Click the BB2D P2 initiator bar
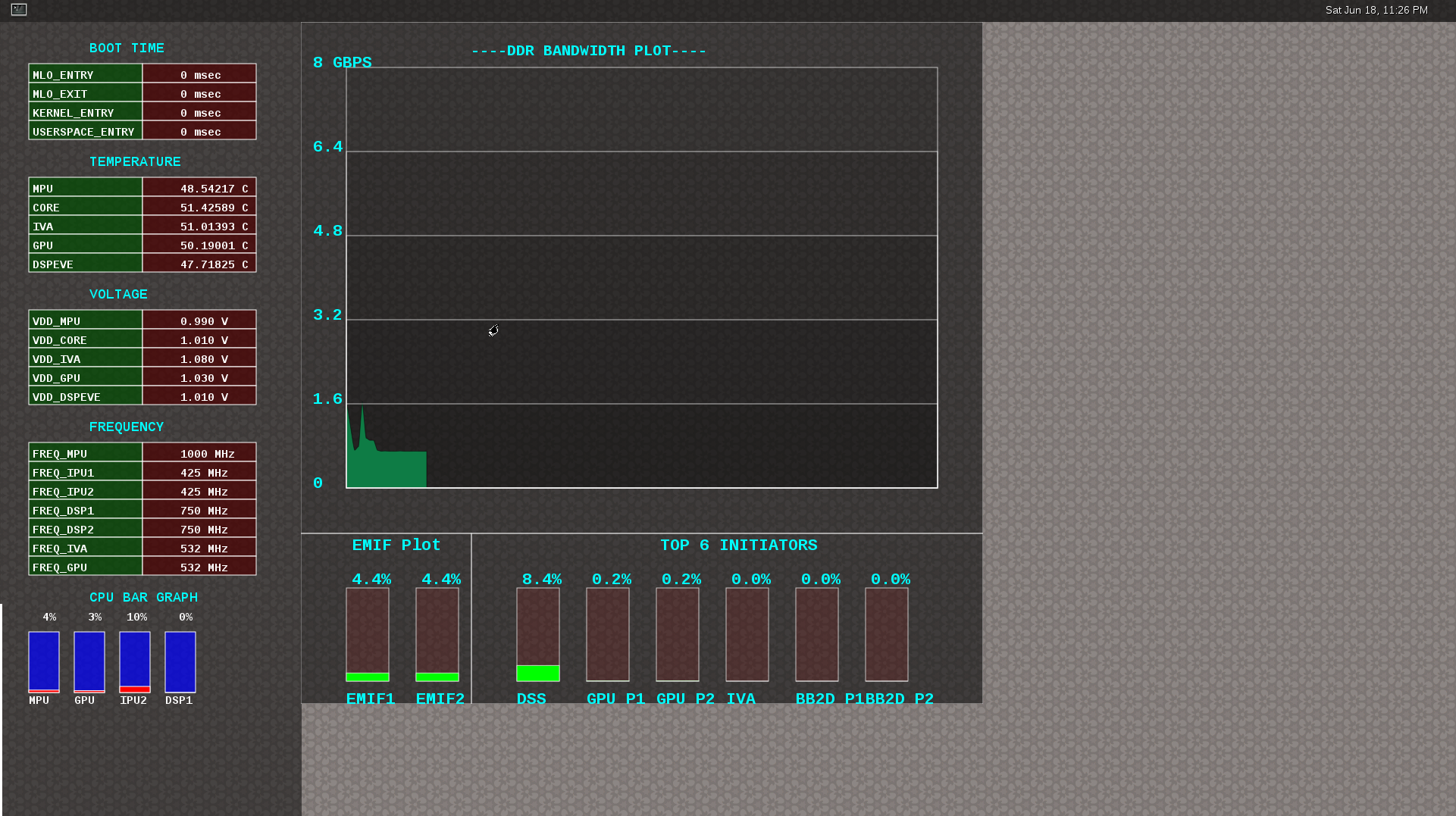The image size is (1456, 816). 887,635
